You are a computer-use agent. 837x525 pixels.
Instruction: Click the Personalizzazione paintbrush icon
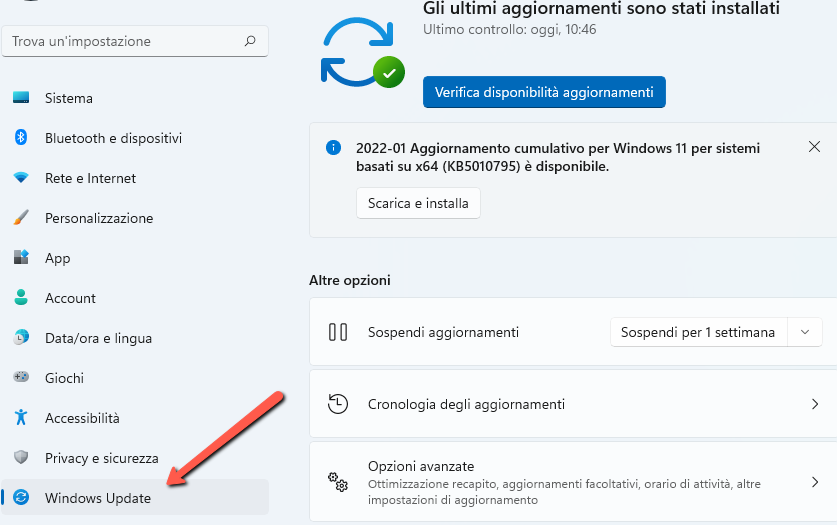pyautogui.click(x=21, y=218)
